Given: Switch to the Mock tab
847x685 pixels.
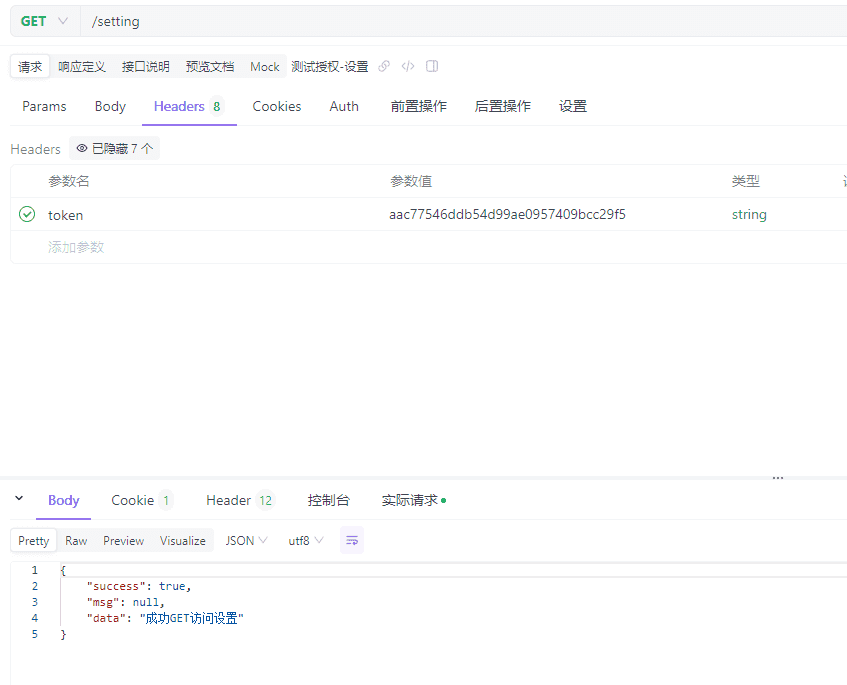Looking at the screenshot, I should 265,67.
